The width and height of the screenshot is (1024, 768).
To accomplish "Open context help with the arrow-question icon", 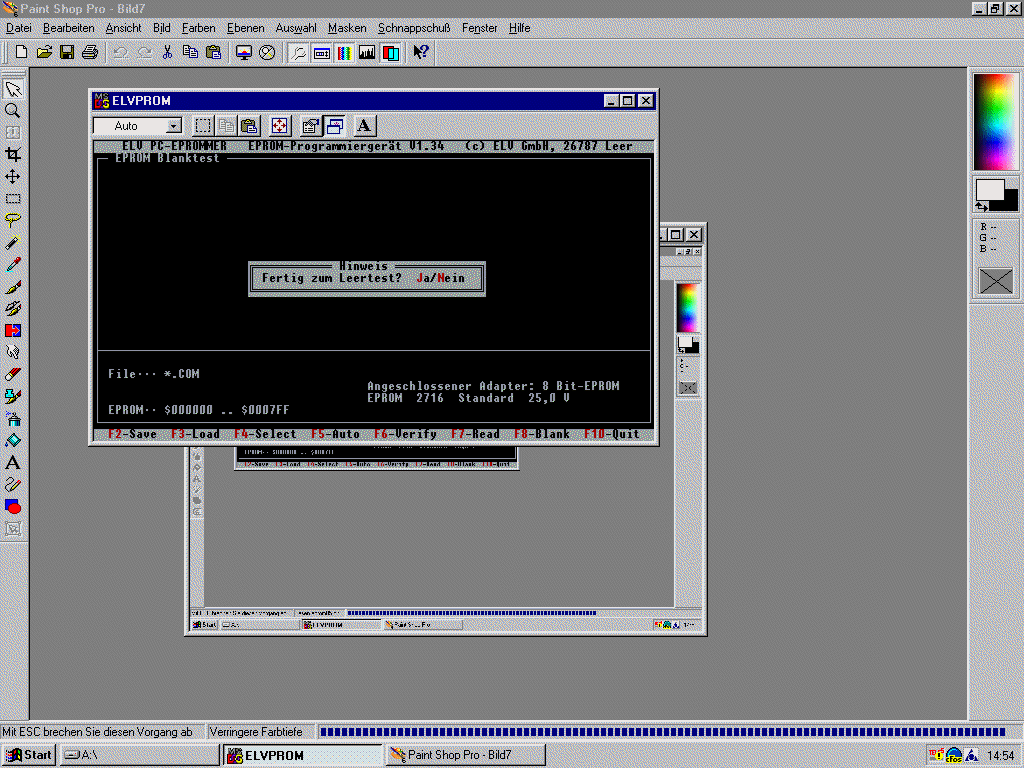I will tap(421, 52).
